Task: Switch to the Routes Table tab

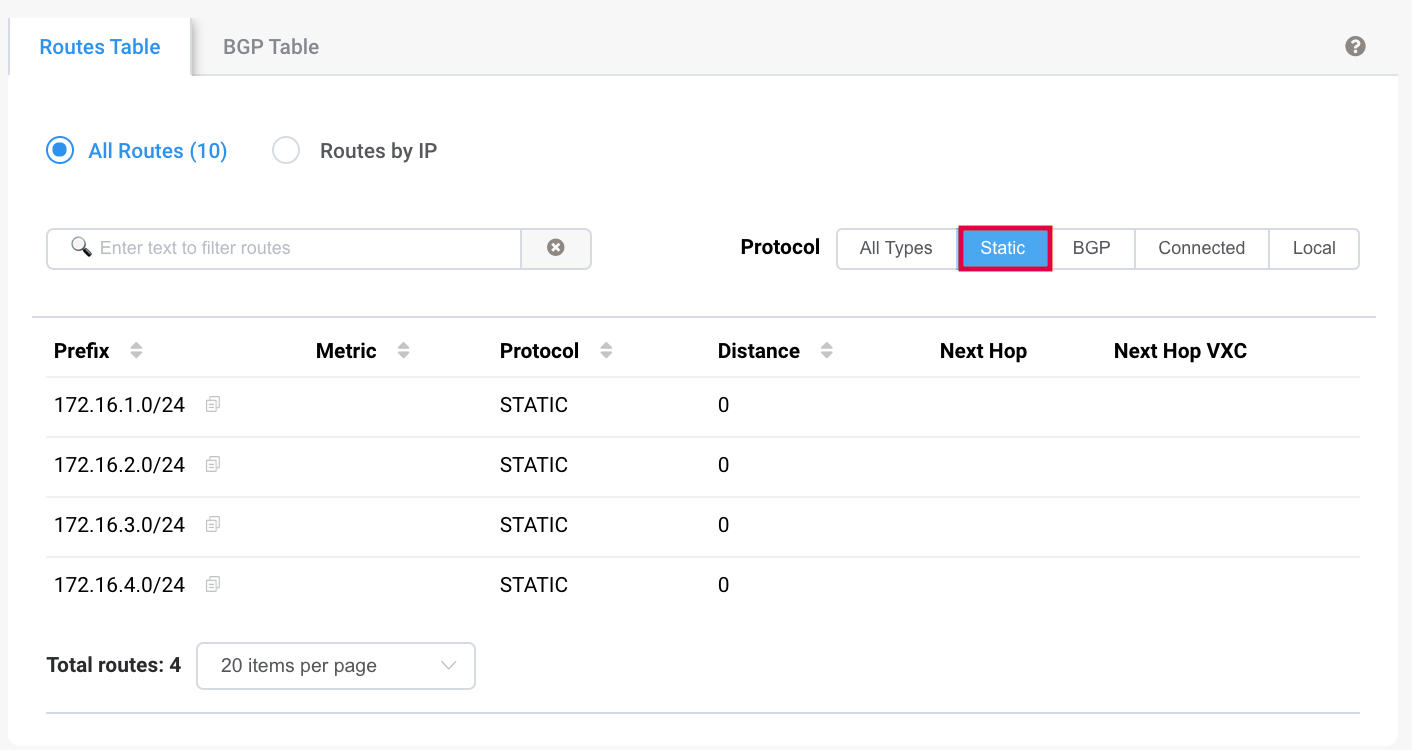Action: 99,46
